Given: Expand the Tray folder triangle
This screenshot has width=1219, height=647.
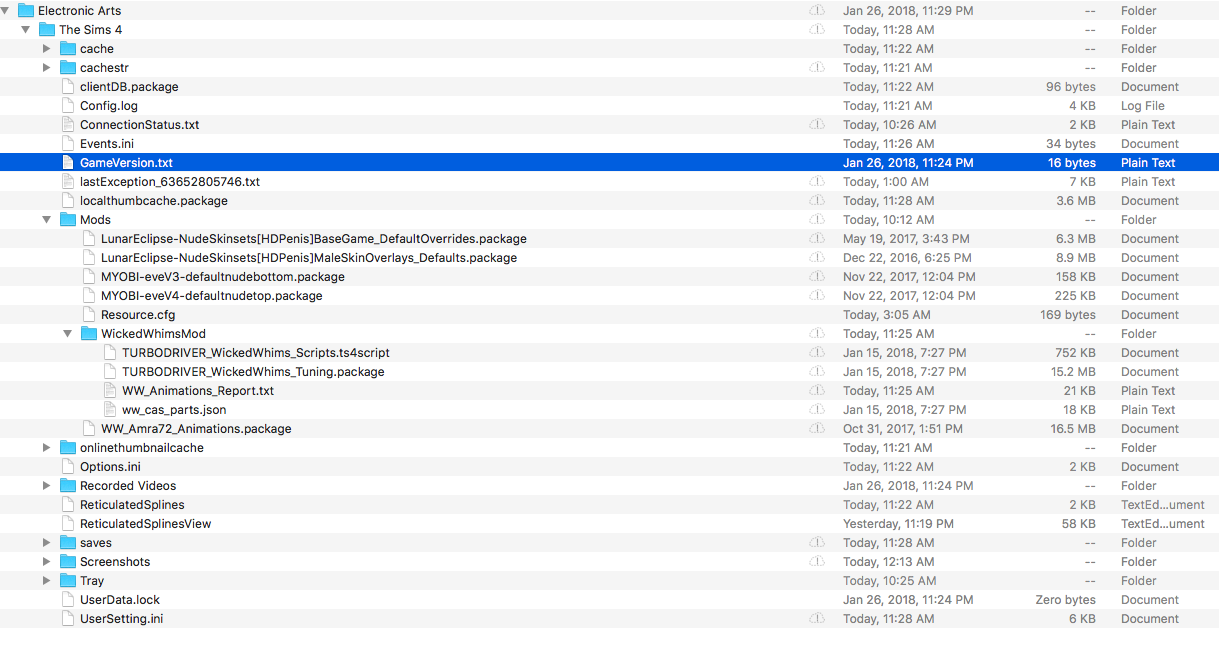Looking at the screenshot, I should tap(47, 581).
